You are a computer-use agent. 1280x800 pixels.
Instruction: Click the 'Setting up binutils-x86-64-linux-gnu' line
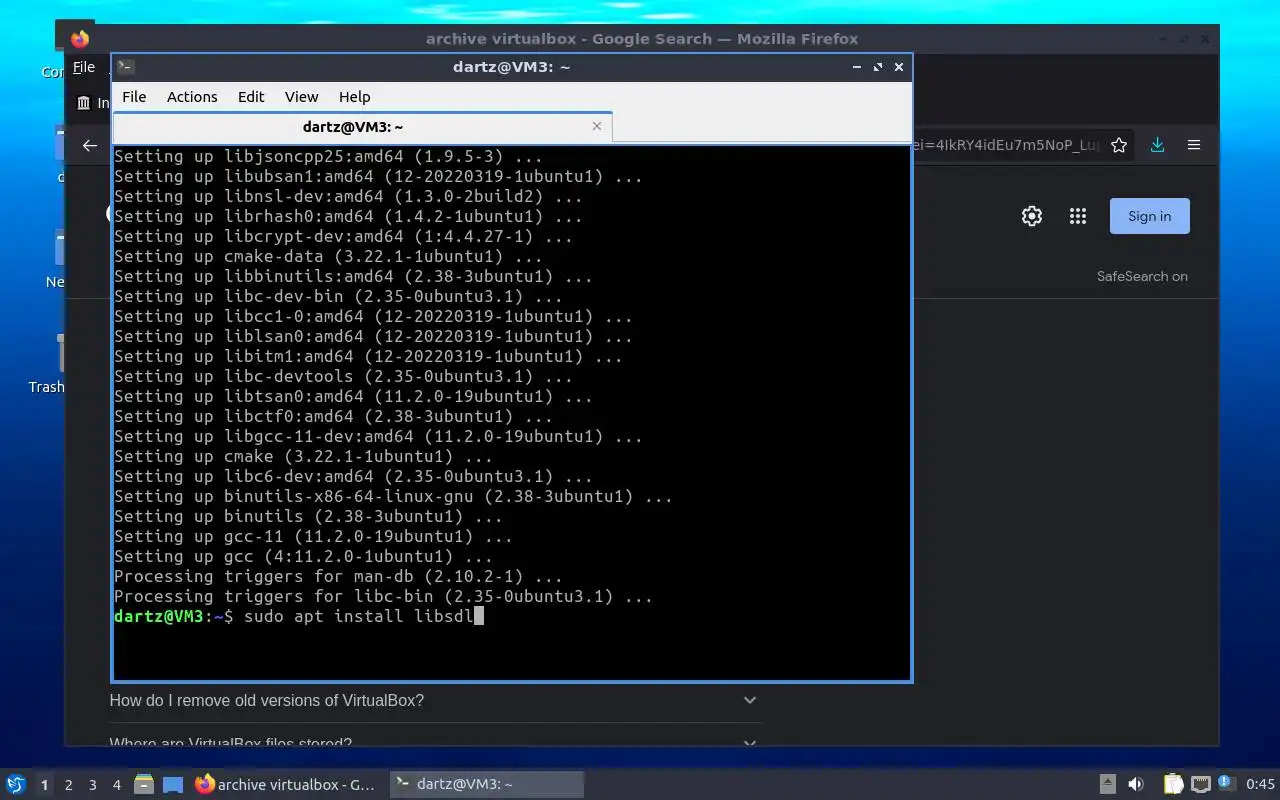click(x=393, y=497)
